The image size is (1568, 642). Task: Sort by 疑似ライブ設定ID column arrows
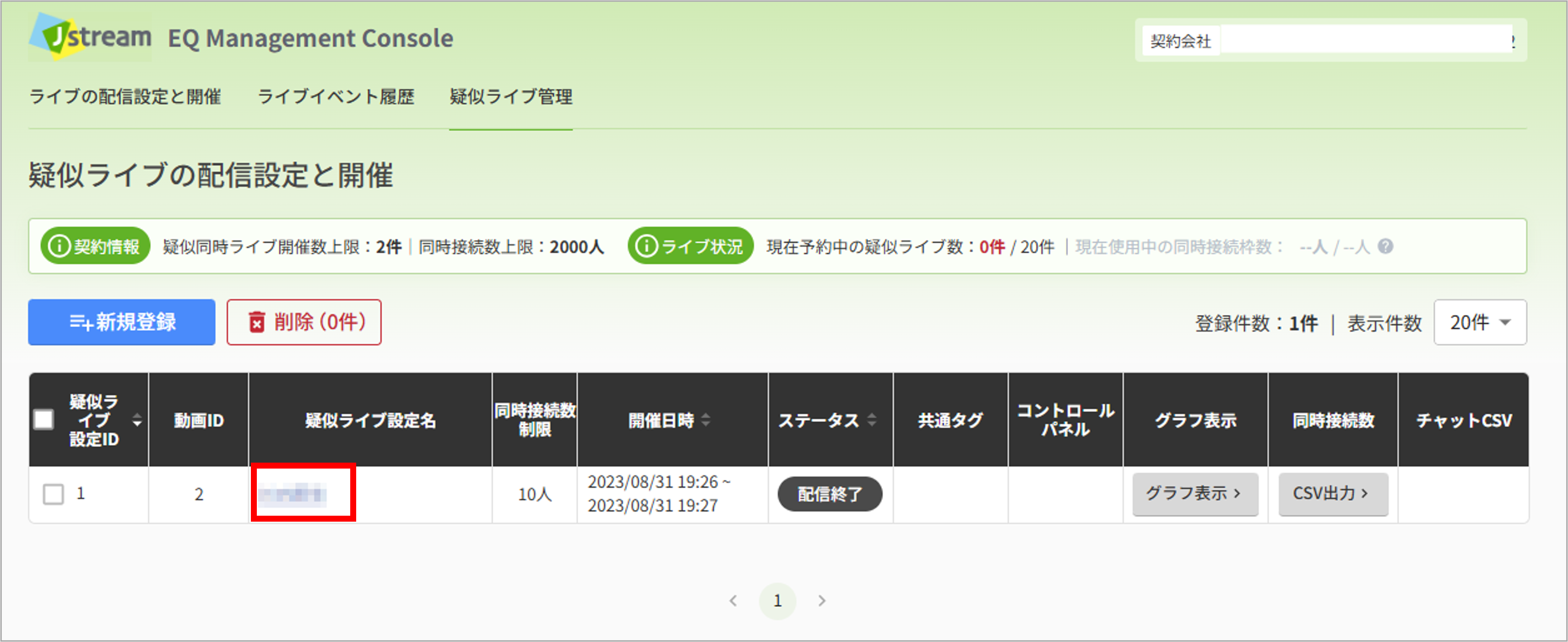pyautogui.click(x=137, y=420)
